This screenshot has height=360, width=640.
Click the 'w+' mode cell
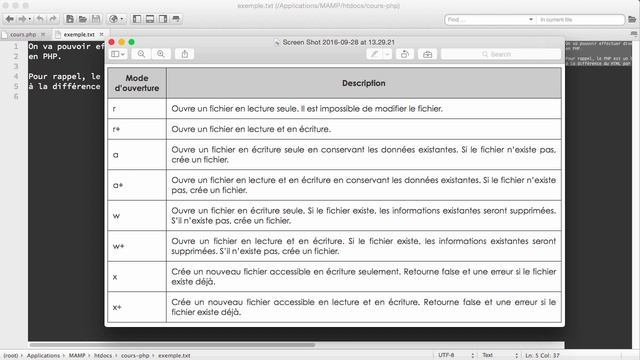[137, 246]
